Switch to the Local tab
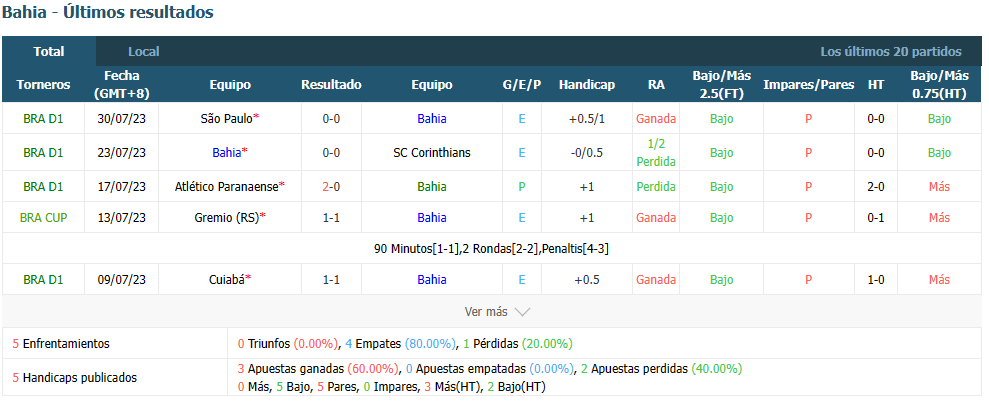 coord(144,52)
